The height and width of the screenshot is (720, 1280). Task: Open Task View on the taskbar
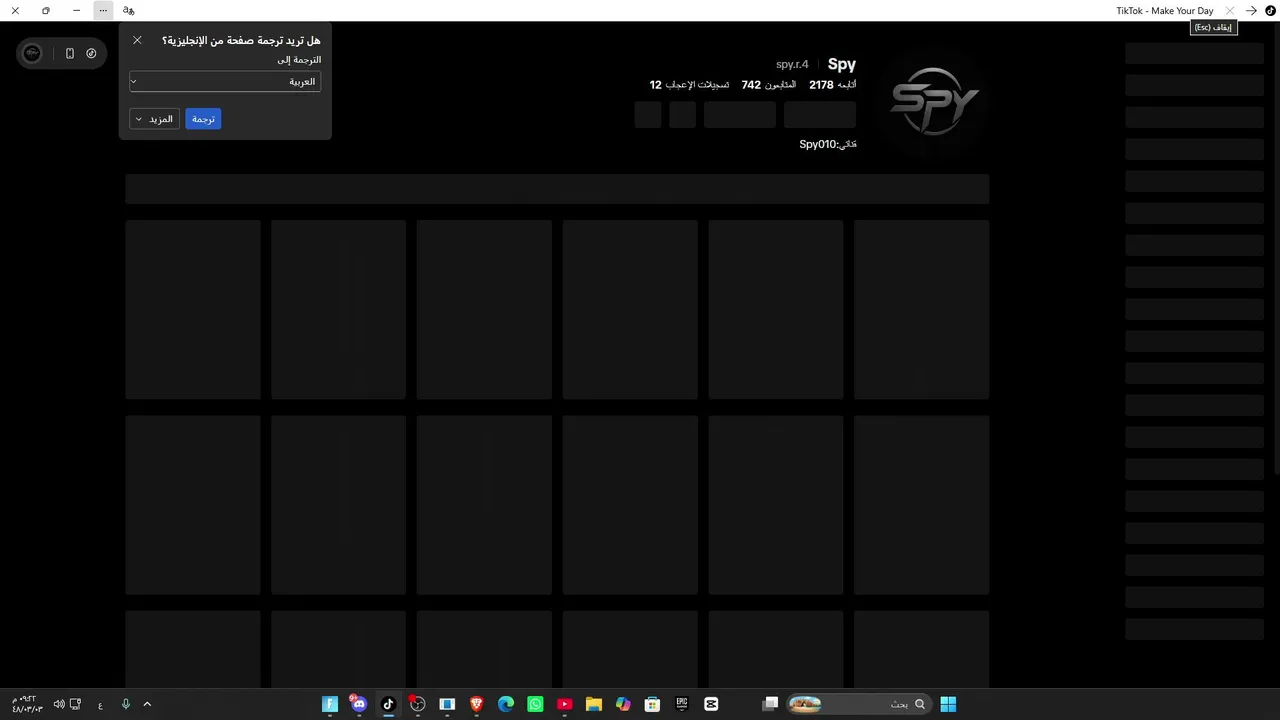(770, 704)
